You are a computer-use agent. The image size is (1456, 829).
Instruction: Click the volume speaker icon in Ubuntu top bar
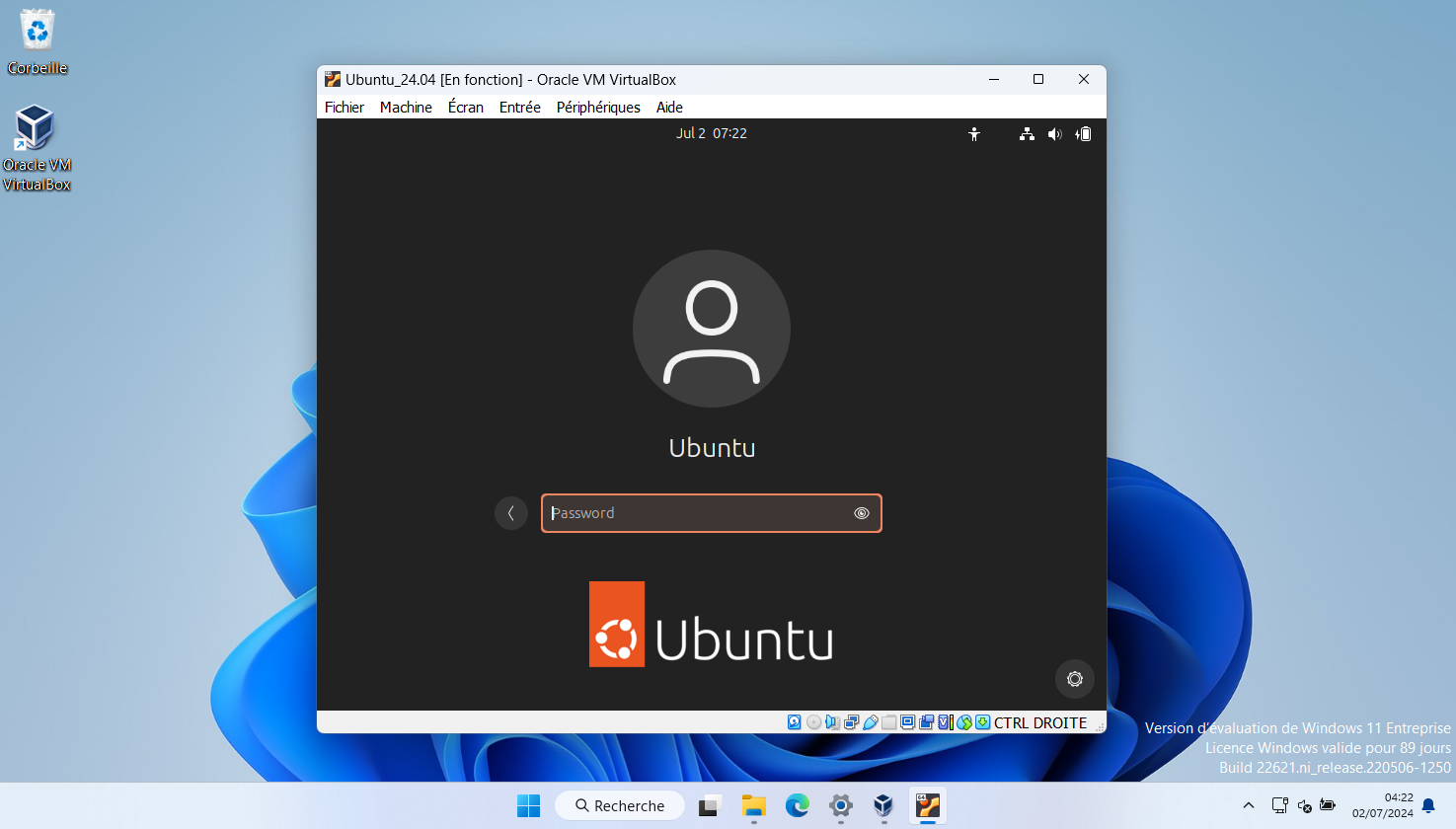click(1054, 134)
